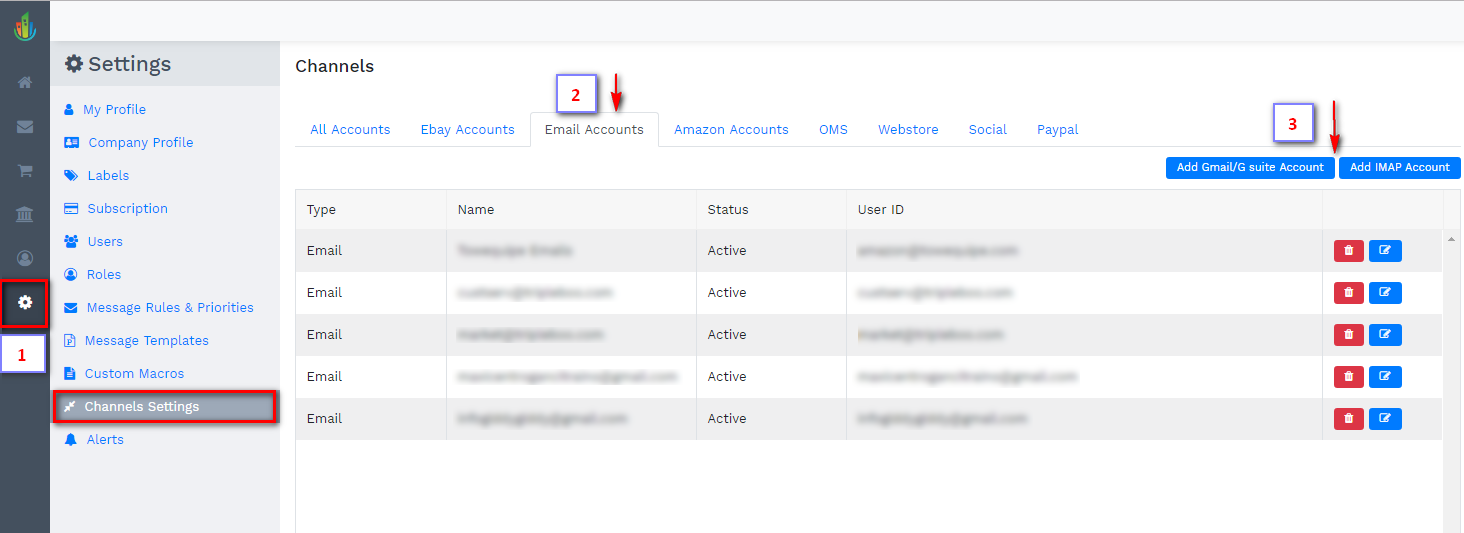Click the home icon in left sidebar
Viewport: 1464px width, 533px height.
point(25,82)
